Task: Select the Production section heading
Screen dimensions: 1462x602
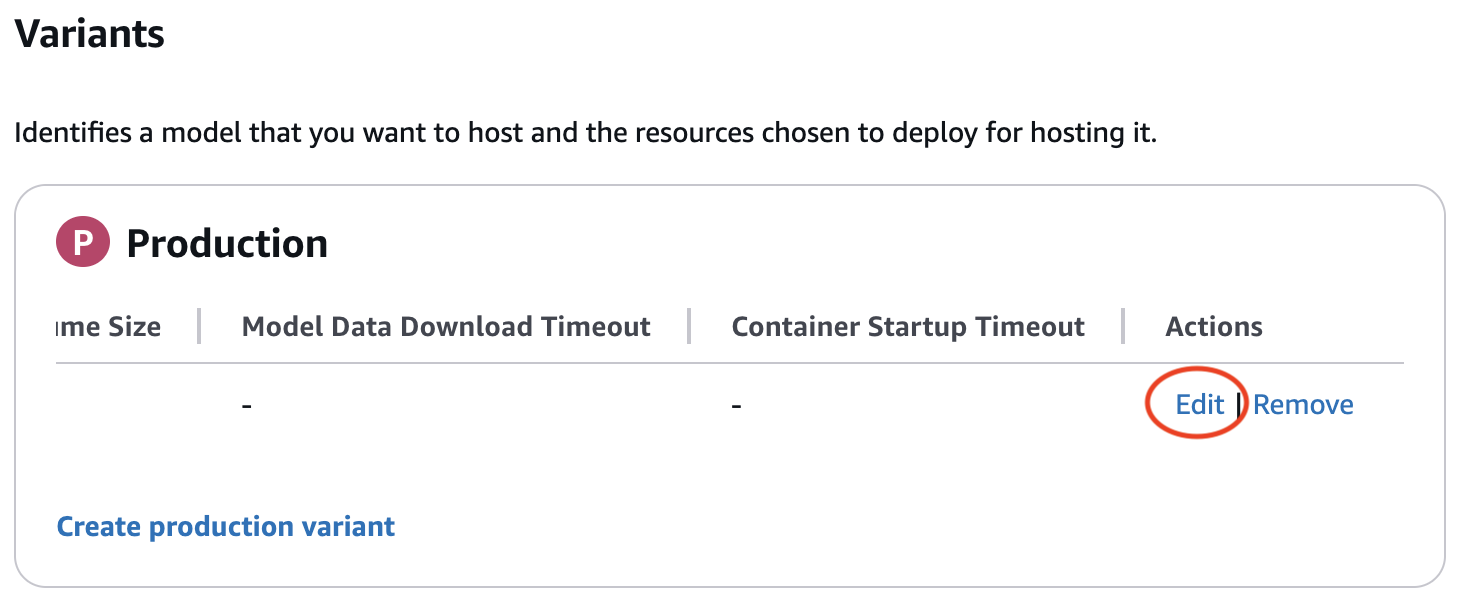Action: [227, 244]
